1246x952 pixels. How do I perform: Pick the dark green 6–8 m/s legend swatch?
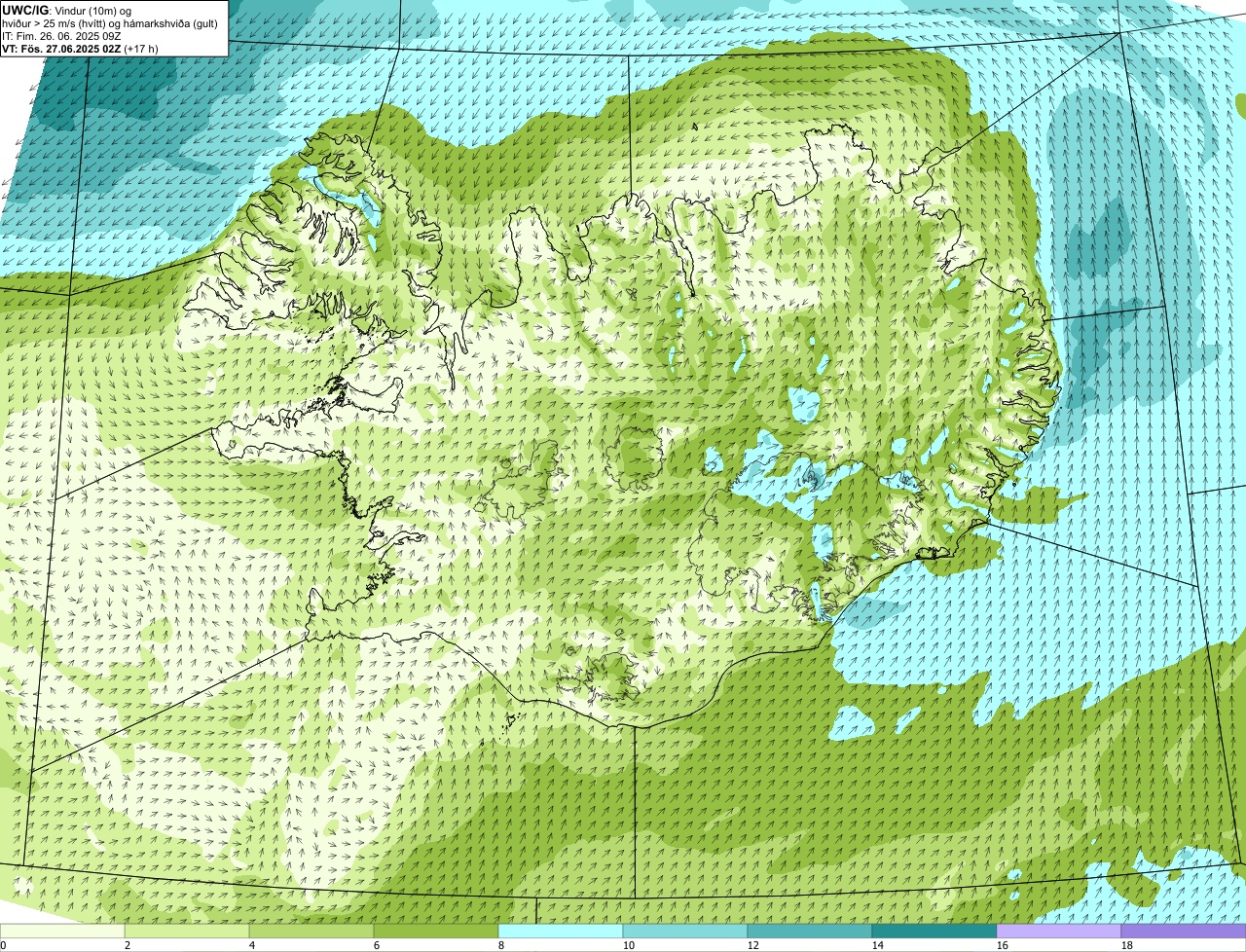click(x=436, y=932)
